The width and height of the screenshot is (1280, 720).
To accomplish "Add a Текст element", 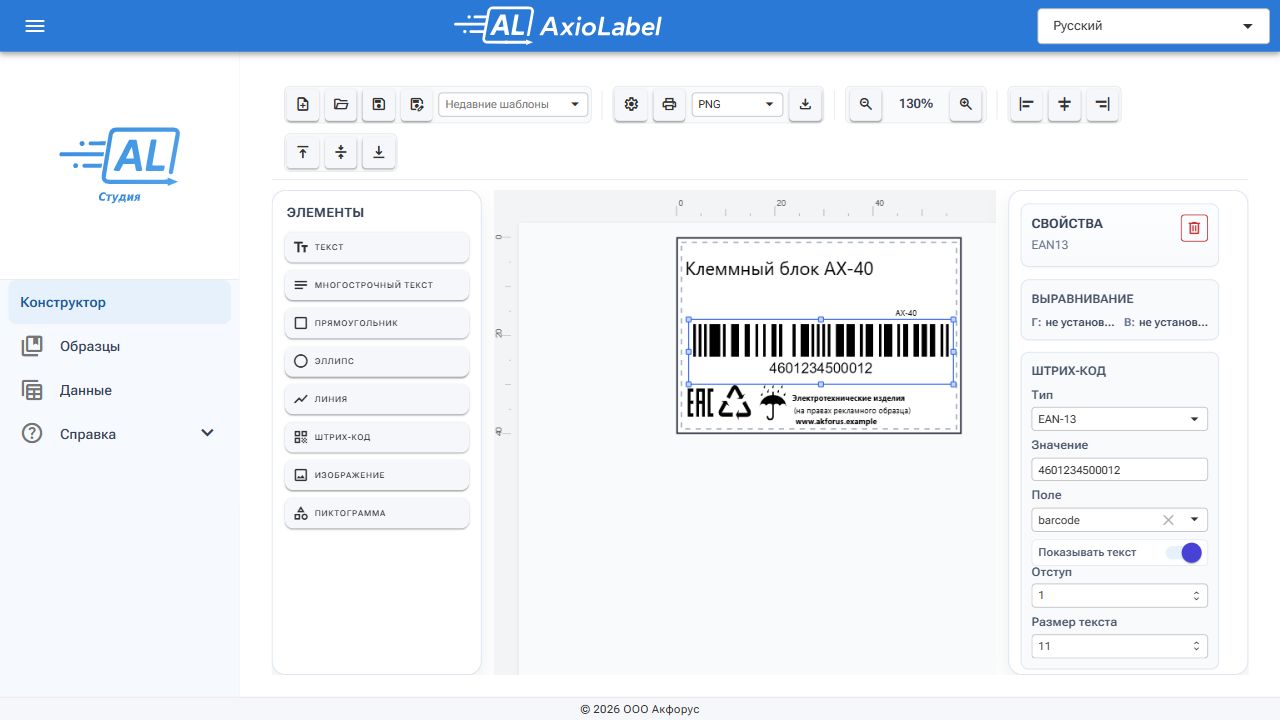I will [x=377, y=247].
